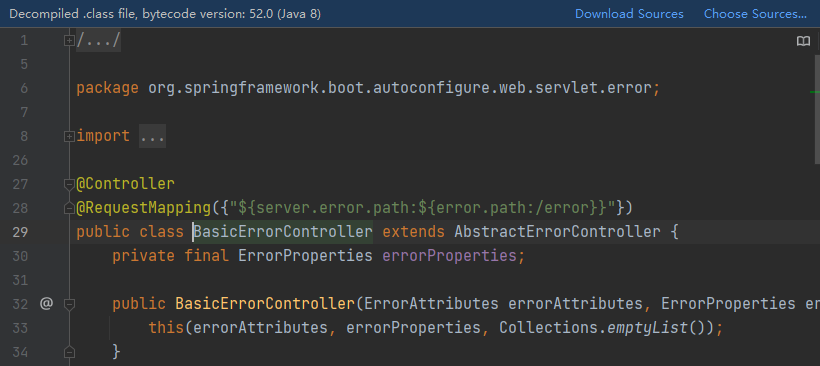Click fold end marker at line 34
This screenshot has height=366, width=820.
click(x=69, y=352)
